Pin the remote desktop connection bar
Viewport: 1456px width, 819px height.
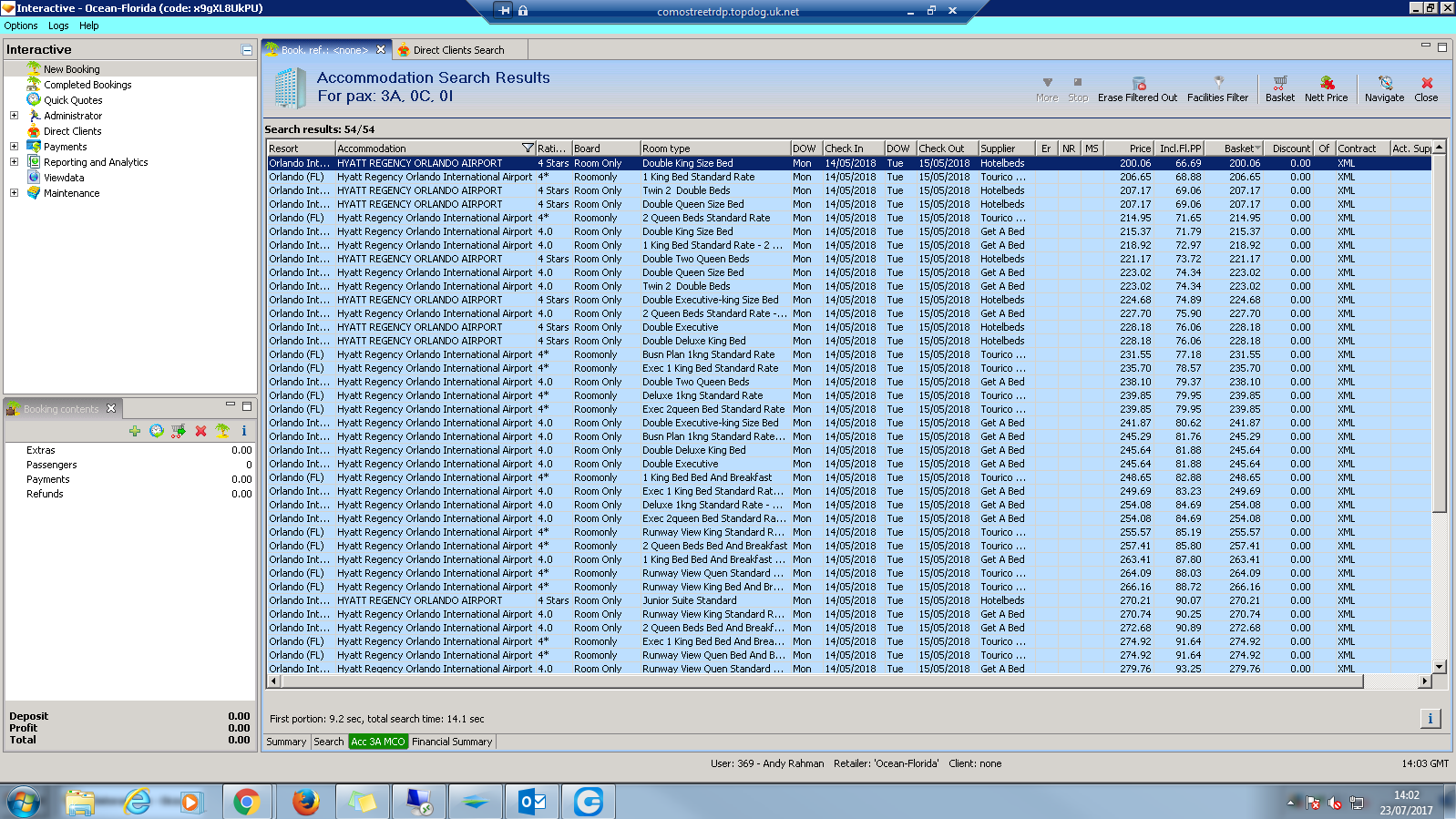505,11
